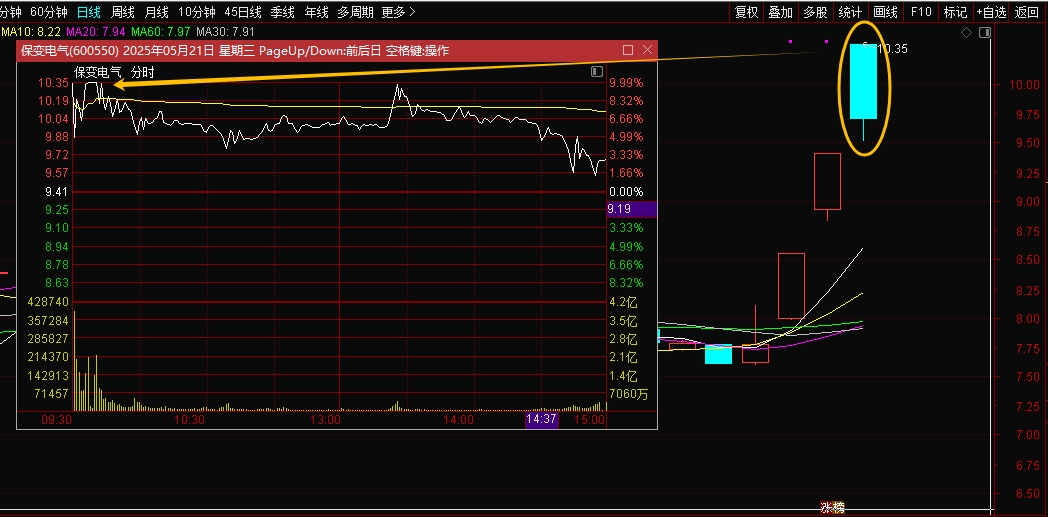1048x517 pixels.
Task: Click the MA30: 7.91 indicator label
Action: coord(226,31)
